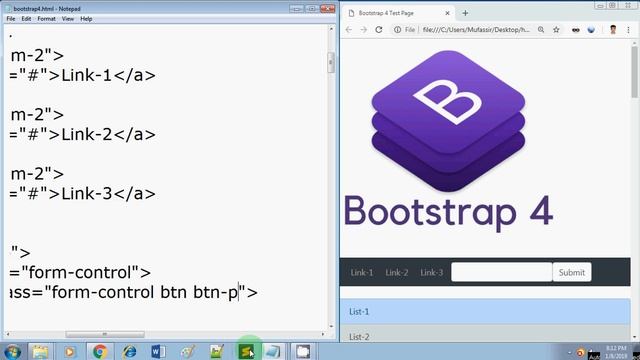
Task: Switch to Chrome from taskbar
Action: 100,351
